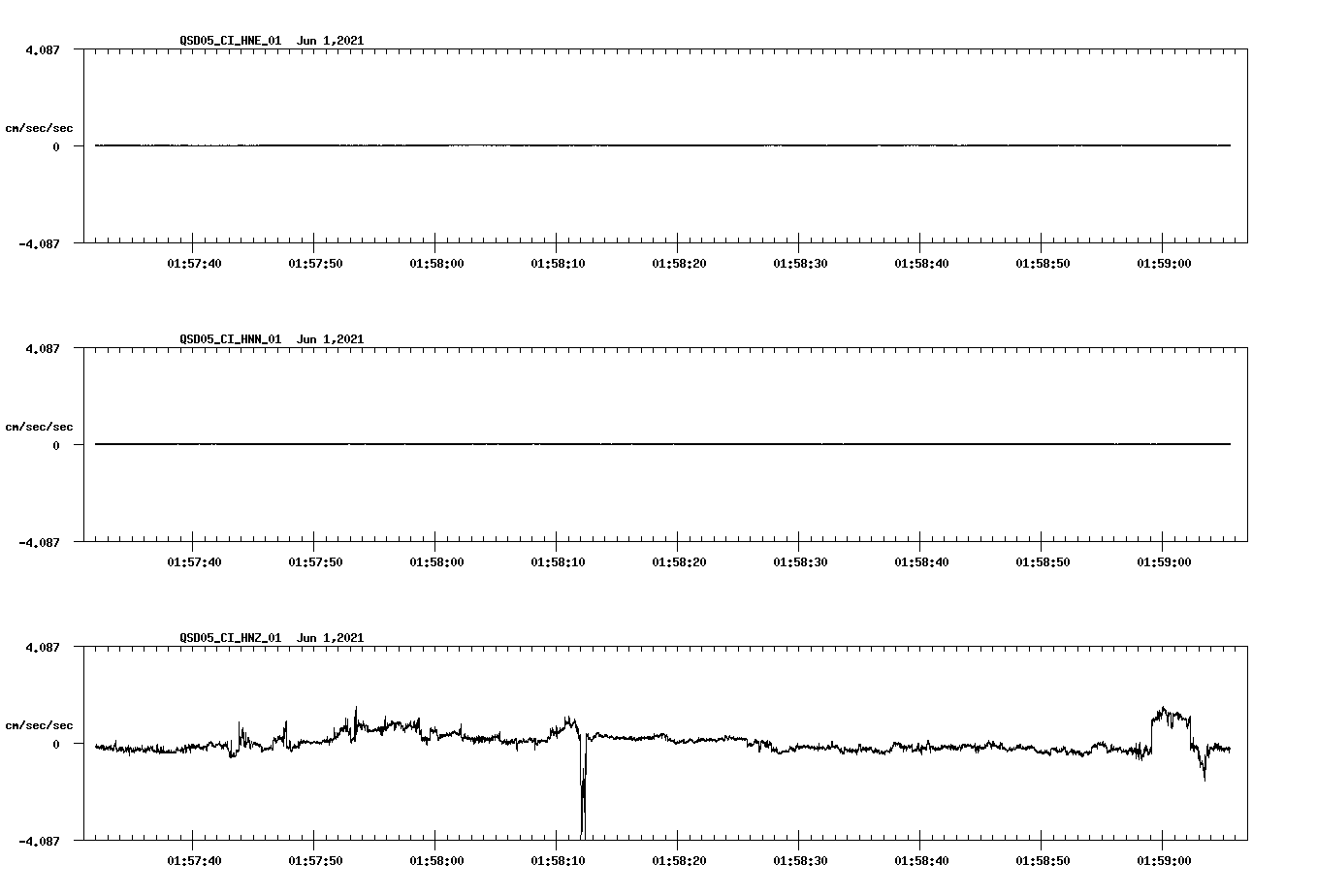Click the 01:59:00 time label on HNE plot
Screen dimensions: 1317x896
tap(1164, 264)
